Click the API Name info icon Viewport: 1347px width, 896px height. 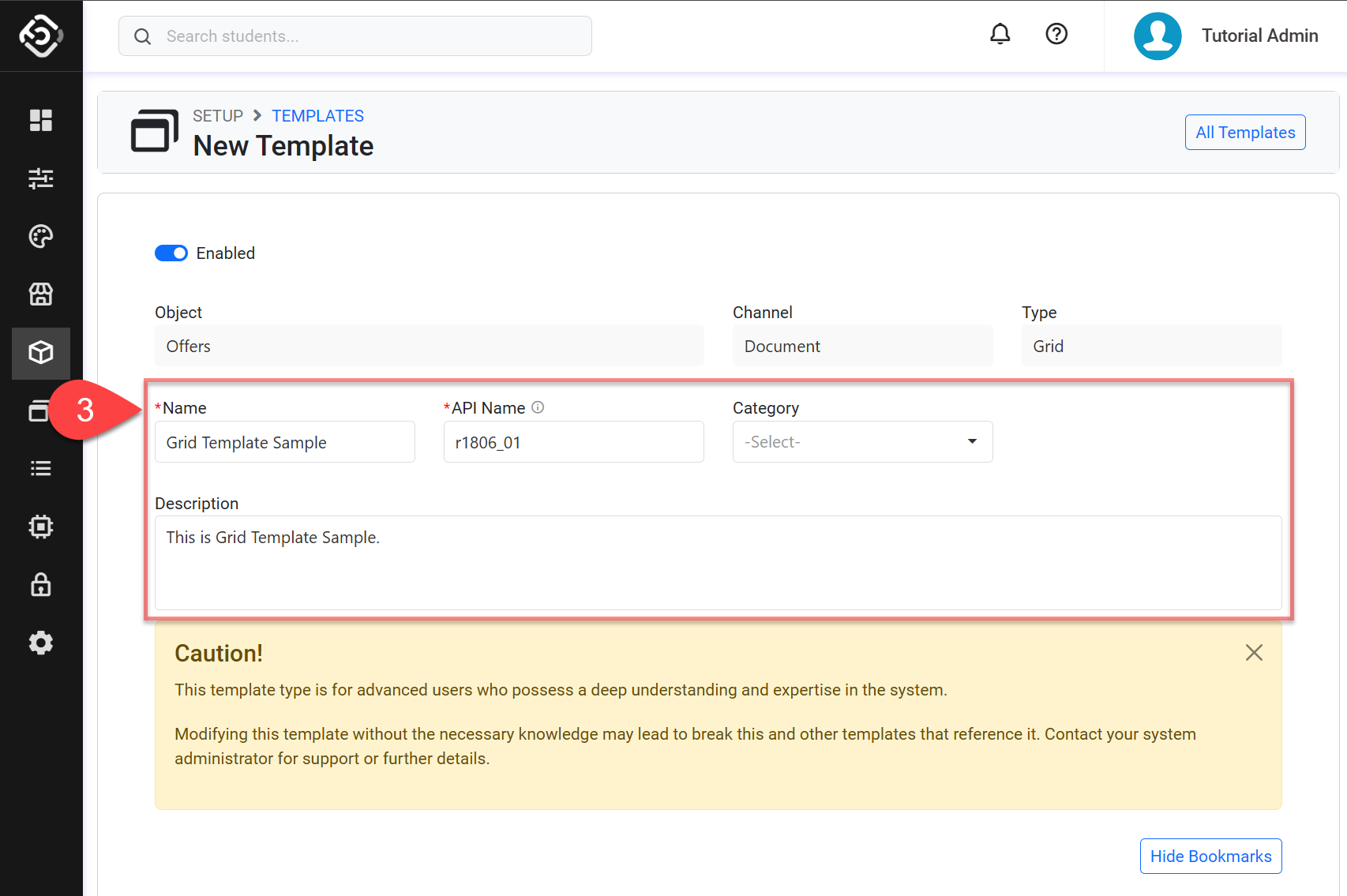pyautogui.click(x=538, y=407)
